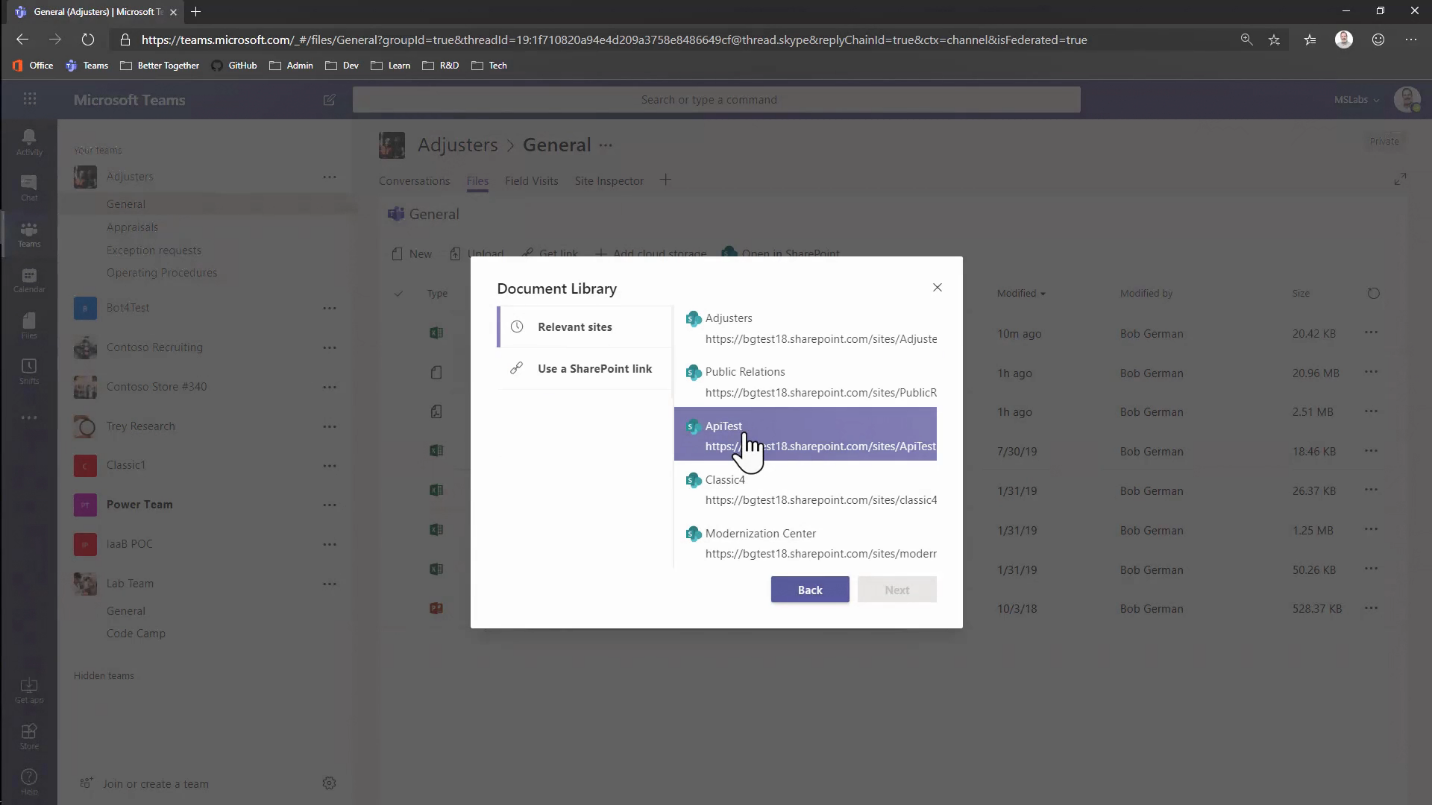This screenshot has height=805, width=1432.
Task: Sort by the Modified column header
Action: coord(1021,294)
